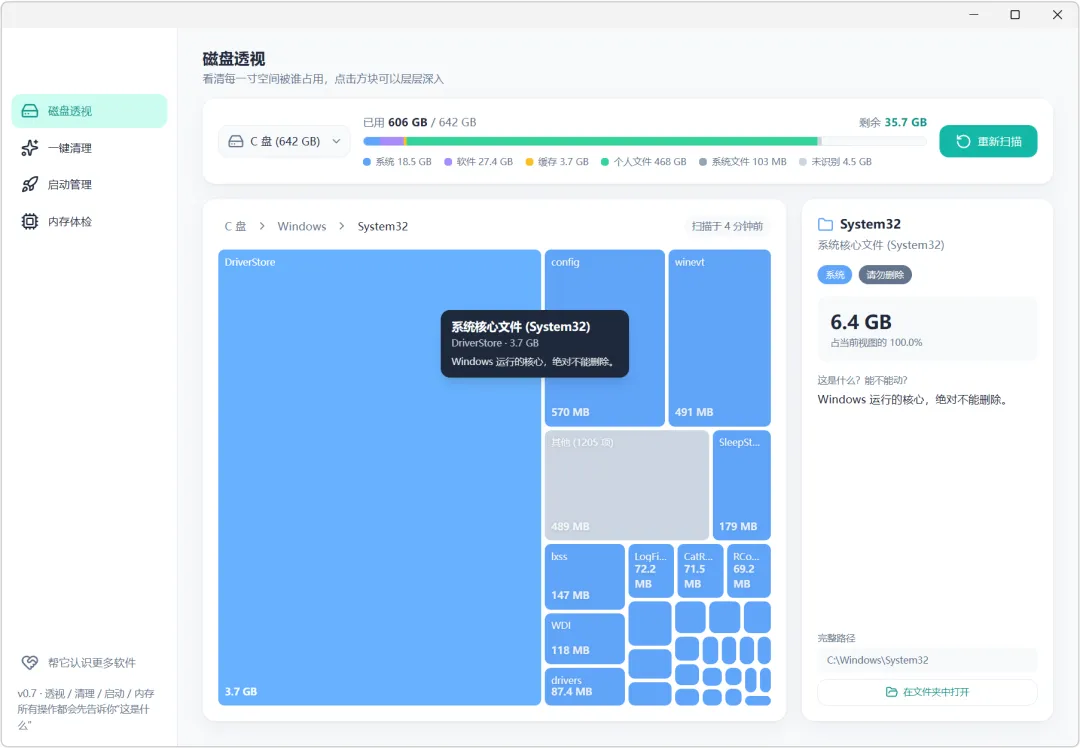Screen dimensions: 1080x748
Task: Click the disk usage progress bar
Action: tap(645, 141)
